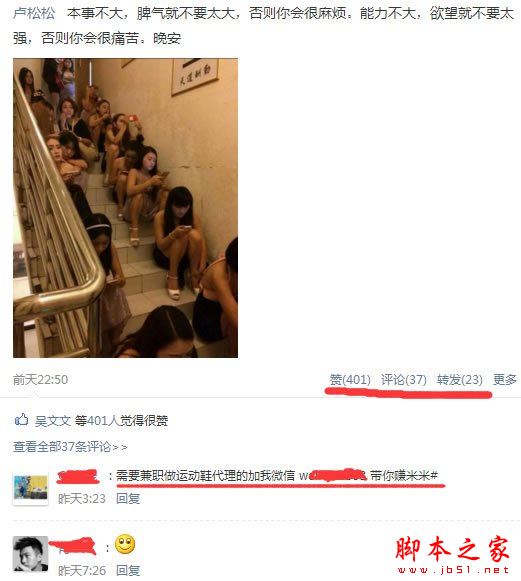Click the www.jb51.net watermark URL

tap(453, 570)
